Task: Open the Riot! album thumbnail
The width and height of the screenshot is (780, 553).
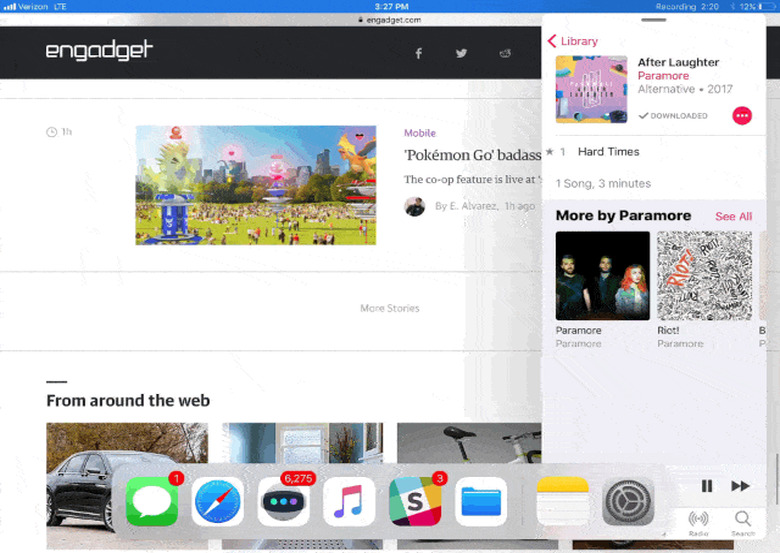Action: 704,276
